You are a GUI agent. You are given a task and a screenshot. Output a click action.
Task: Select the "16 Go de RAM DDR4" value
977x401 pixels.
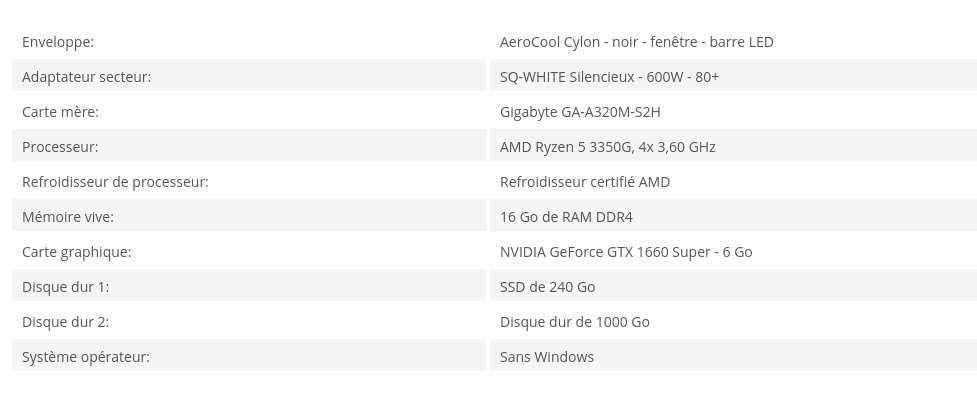click(566, 217)
